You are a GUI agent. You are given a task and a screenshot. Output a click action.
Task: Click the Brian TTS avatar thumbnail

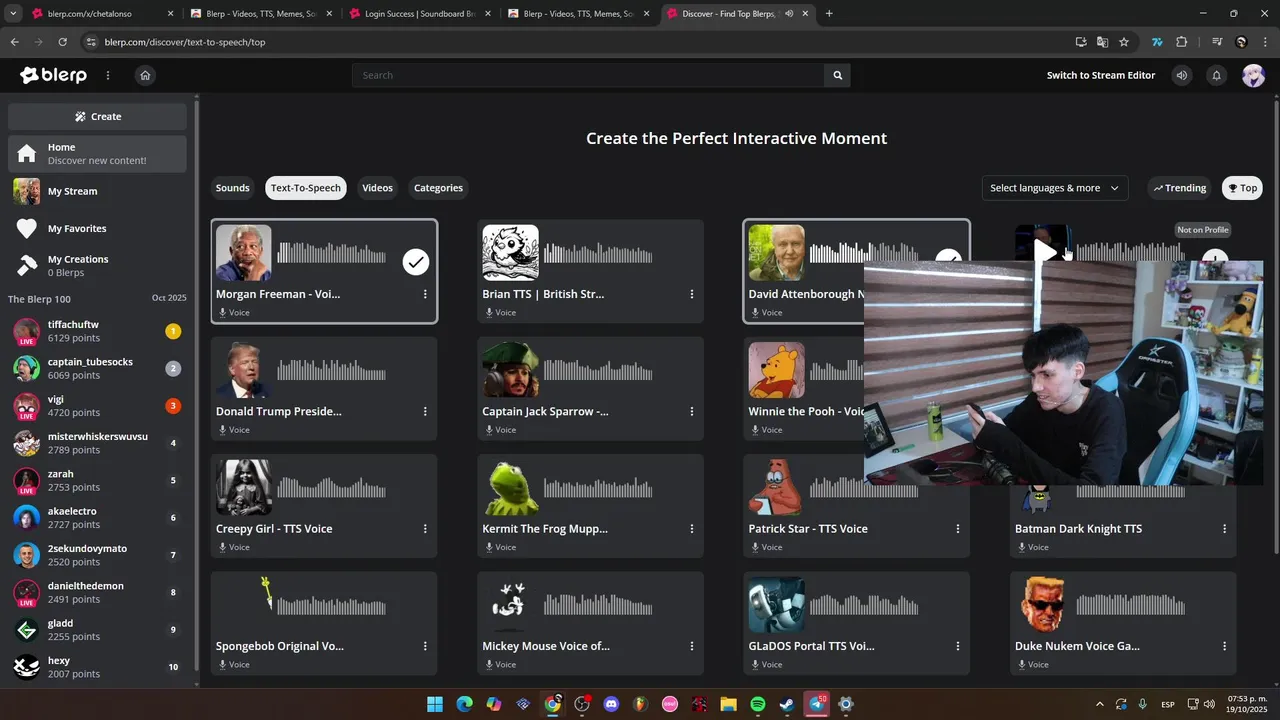[510, 253]
